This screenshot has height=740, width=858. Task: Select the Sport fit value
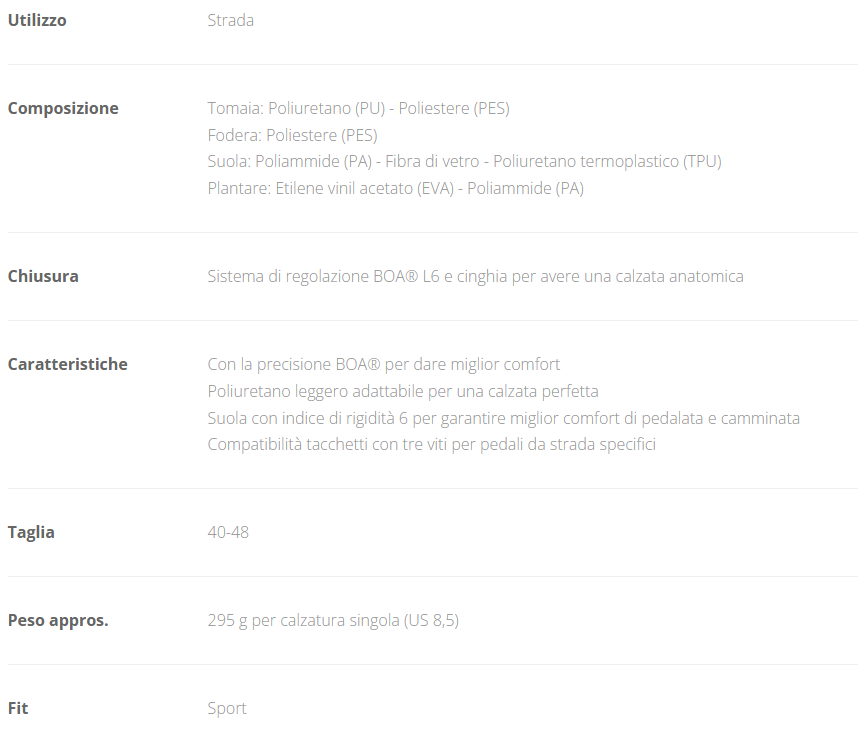pyautogui.click(x=227, y=708)
